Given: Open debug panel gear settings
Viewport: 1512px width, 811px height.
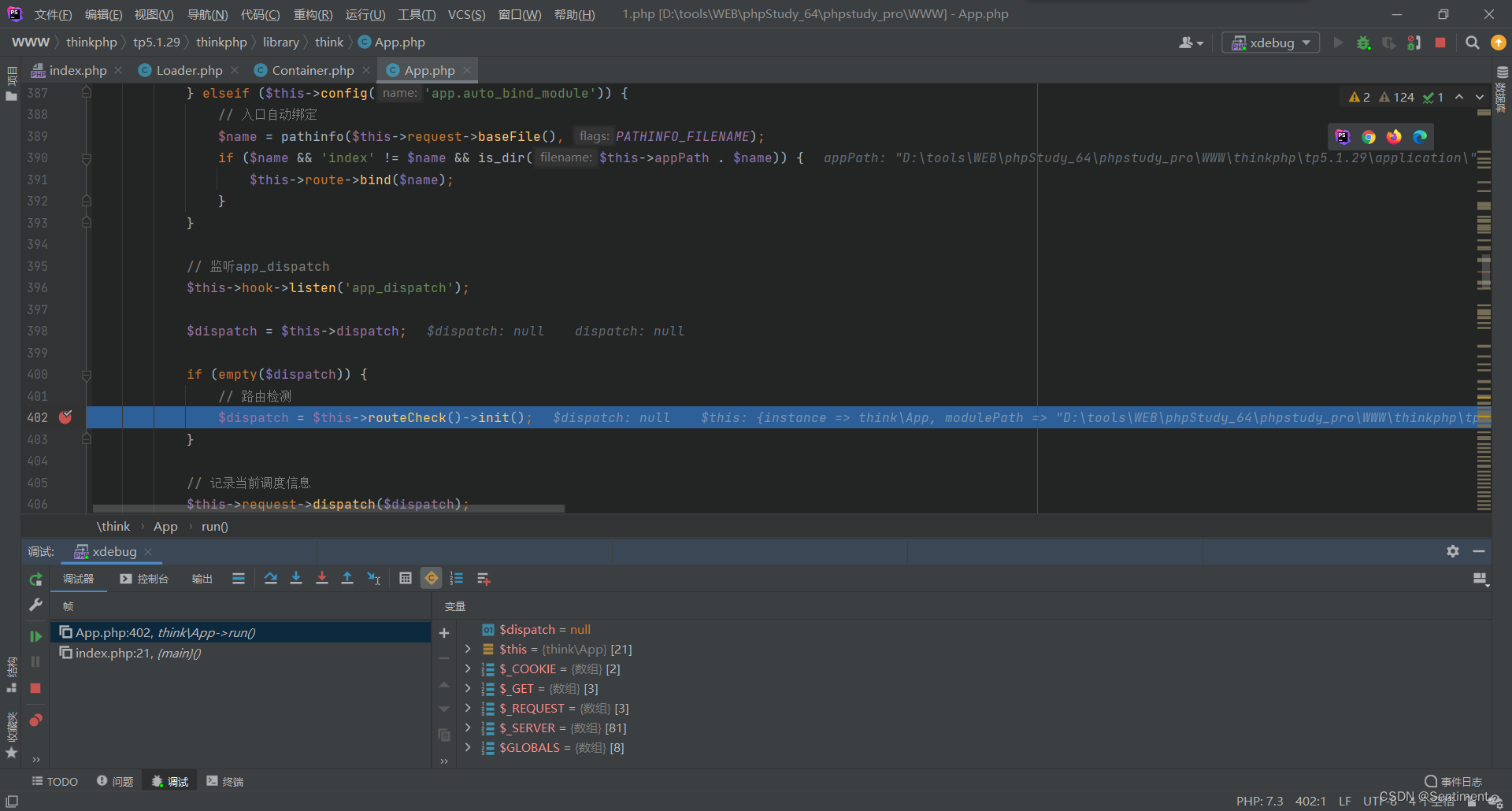Looking at the screenshot, I should pos(1453,551).
